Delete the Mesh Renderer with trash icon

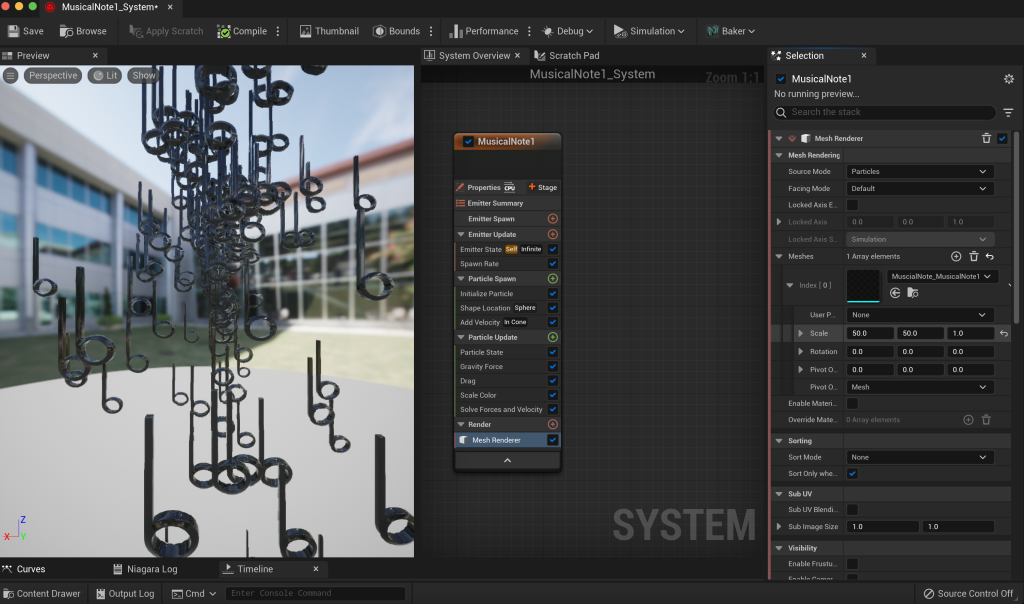point(986,138)
